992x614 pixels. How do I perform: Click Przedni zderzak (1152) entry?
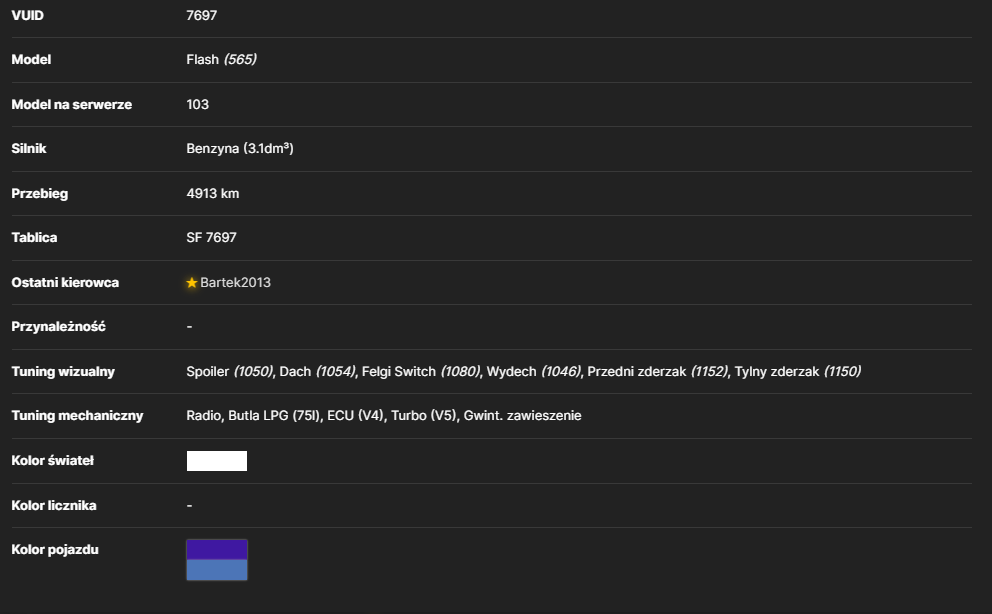coord(657,372)
